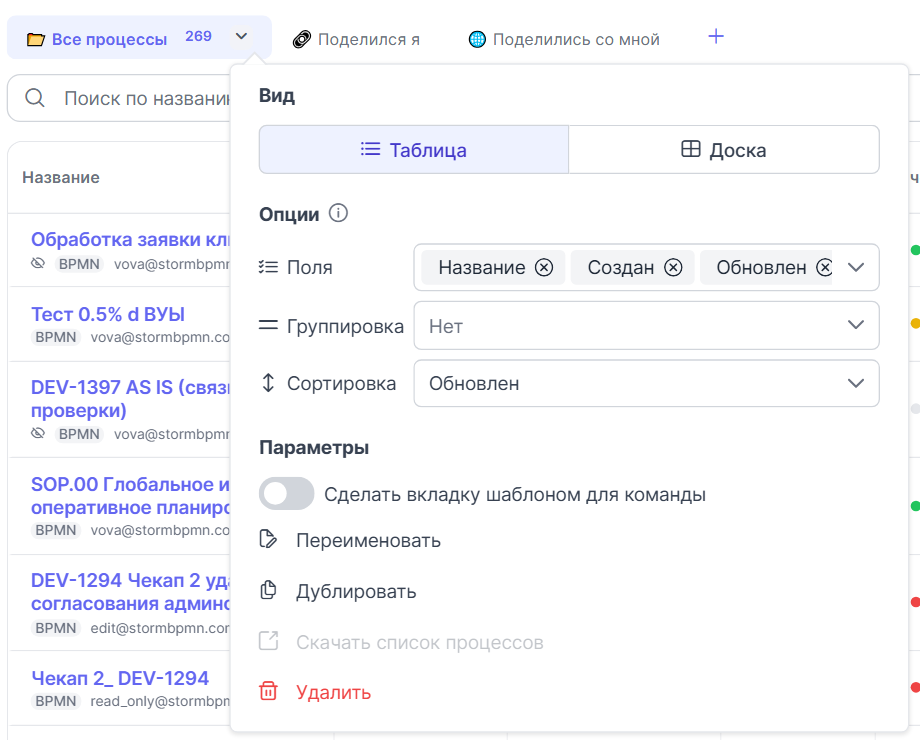
Task: Click edit@stormbpmn.com author text
Action: click(x=160, y=628)
